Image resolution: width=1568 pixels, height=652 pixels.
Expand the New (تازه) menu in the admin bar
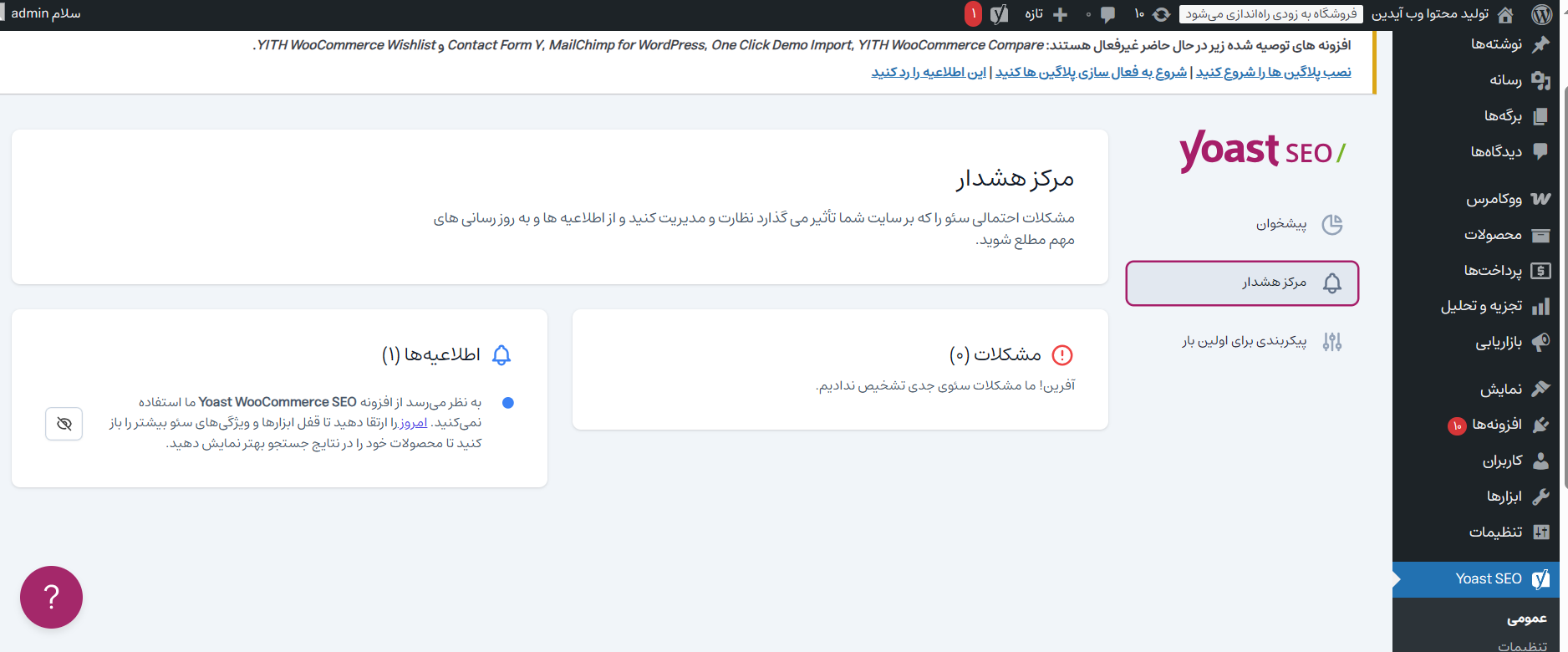point(1045,14)
